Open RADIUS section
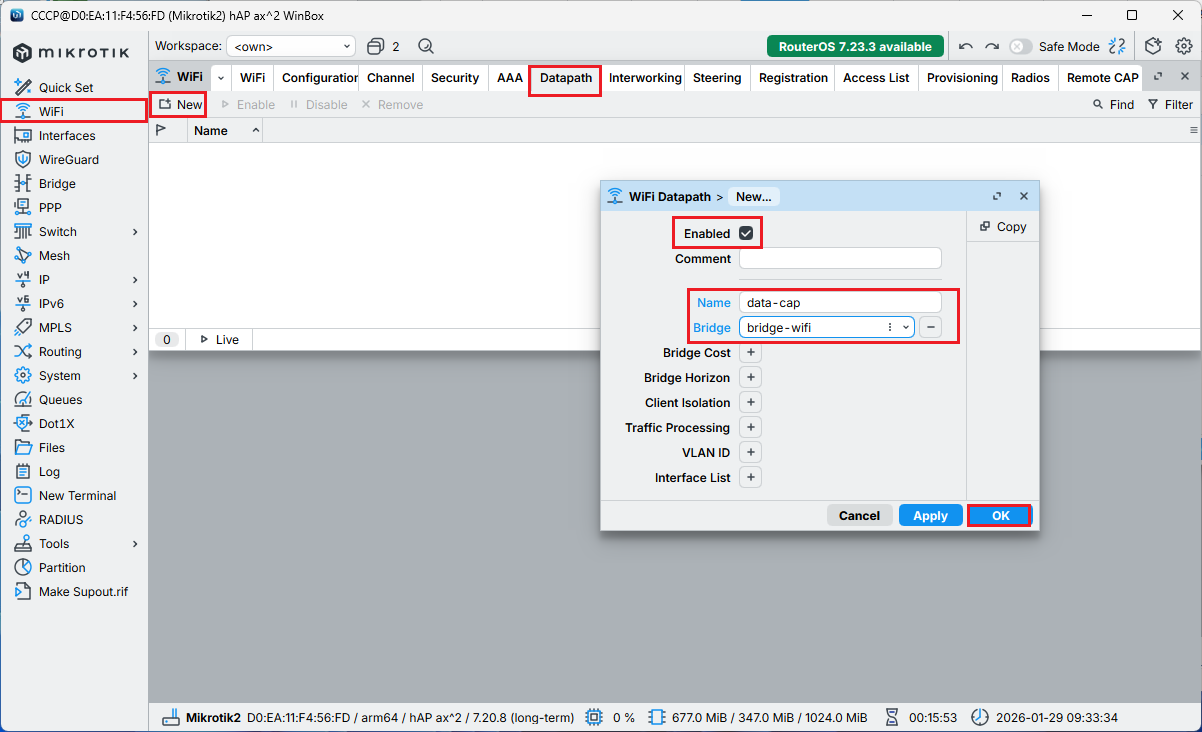1202x732 pixels. pyautogui.click(x=61, y=520)
